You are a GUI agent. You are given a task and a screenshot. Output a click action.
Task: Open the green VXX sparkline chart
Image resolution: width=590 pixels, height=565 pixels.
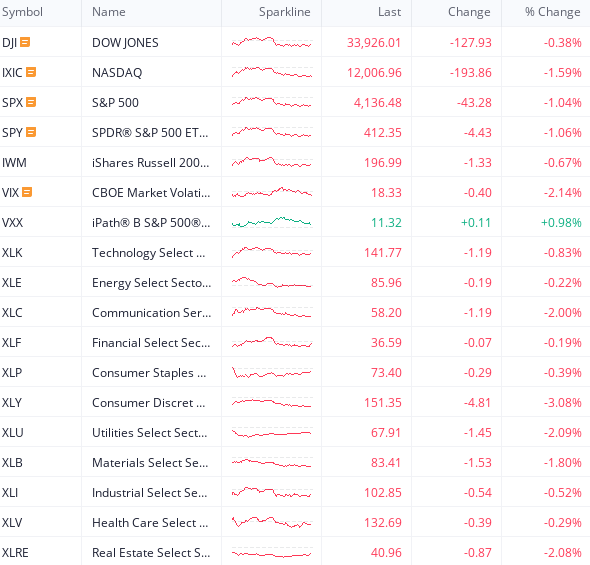click(x=272, y=222)
